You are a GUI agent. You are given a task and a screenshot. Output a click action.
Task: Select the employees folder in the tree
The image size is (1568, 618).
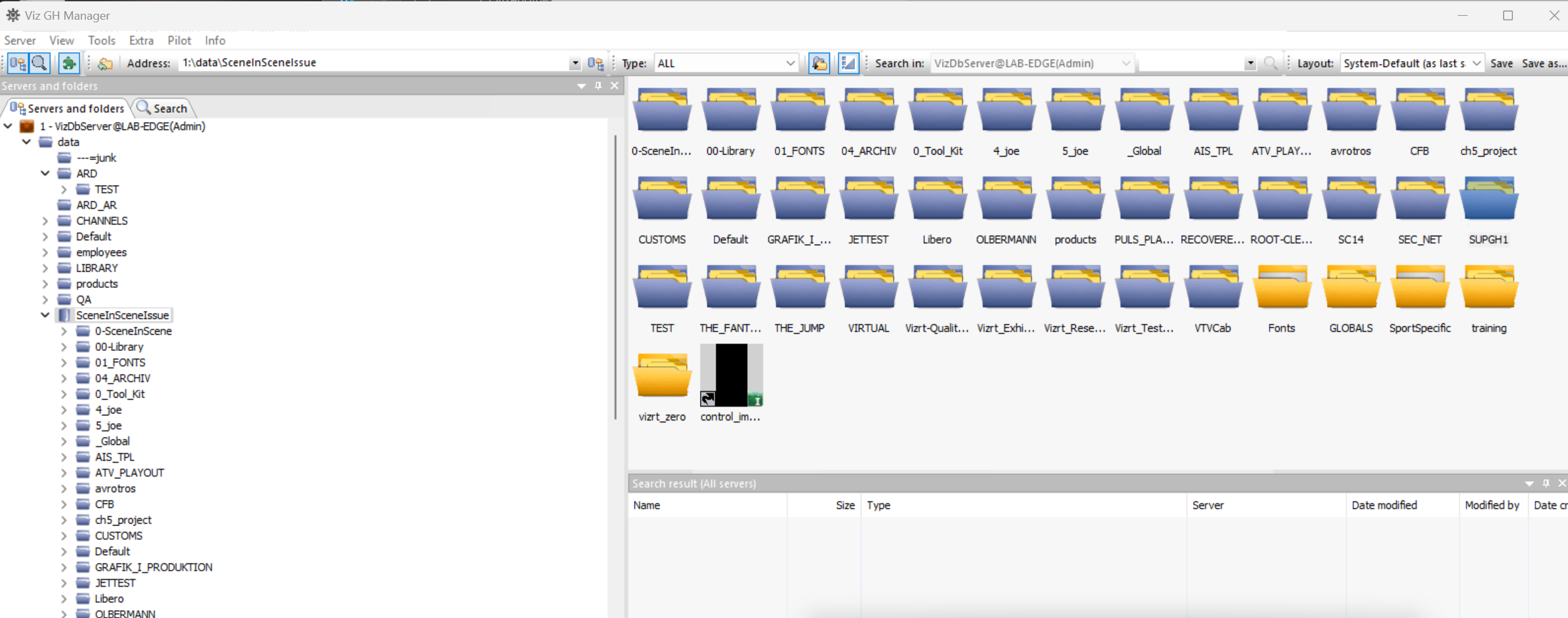tap(101, 252)
